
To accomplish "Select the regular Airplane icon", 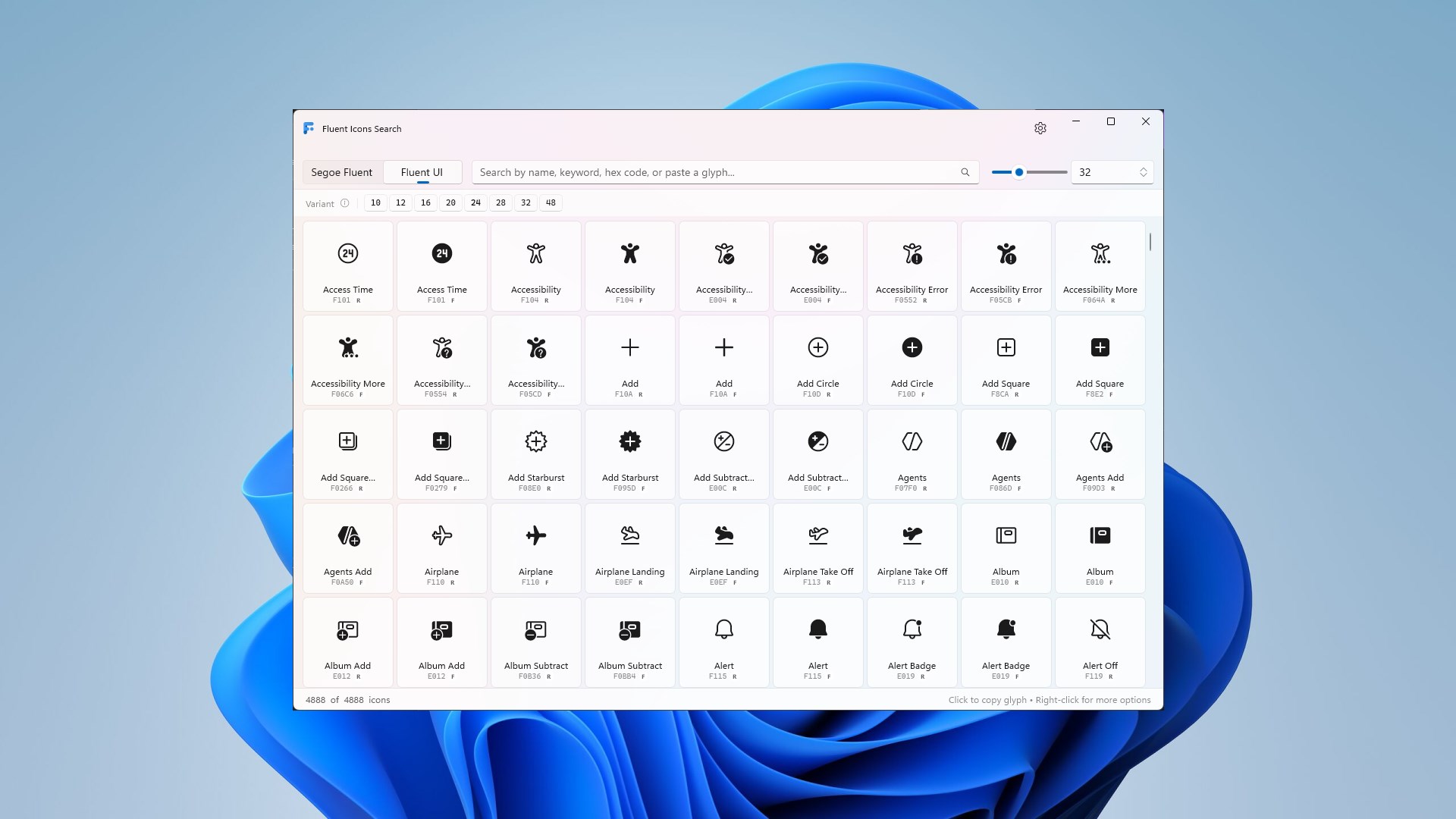I will [x=442, y=548].
